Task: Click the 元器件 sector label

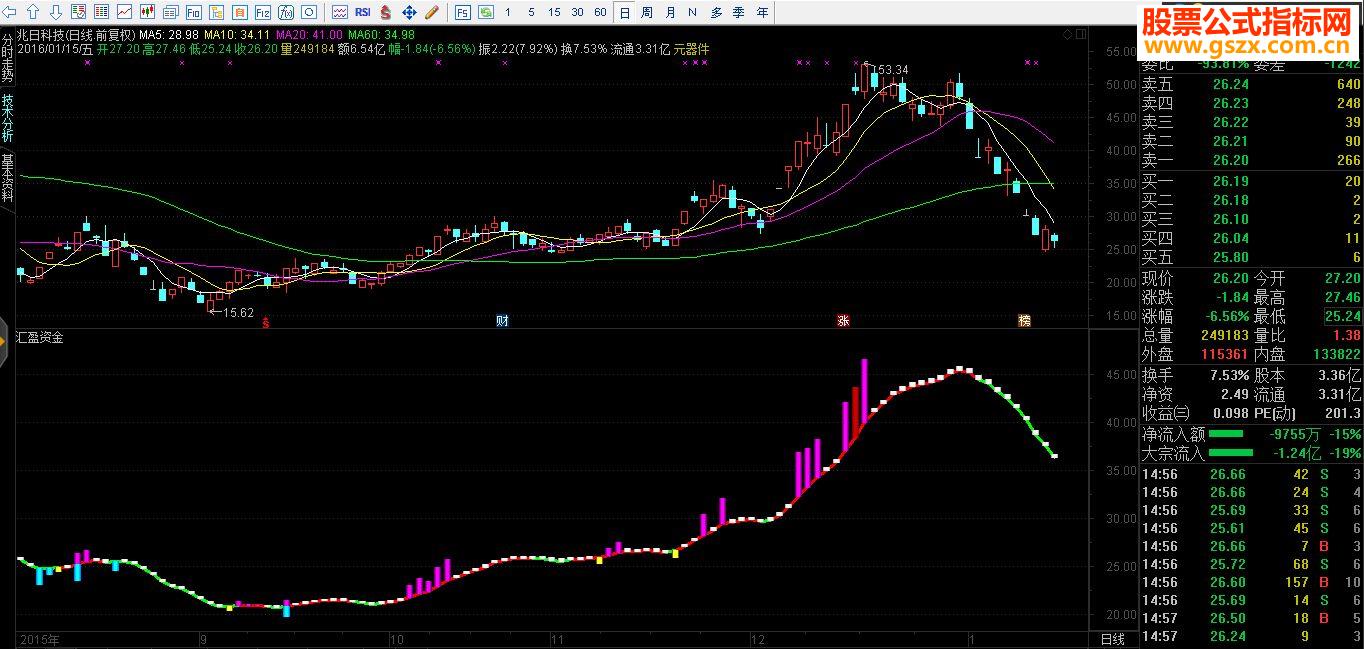Action: click(691, 48)
